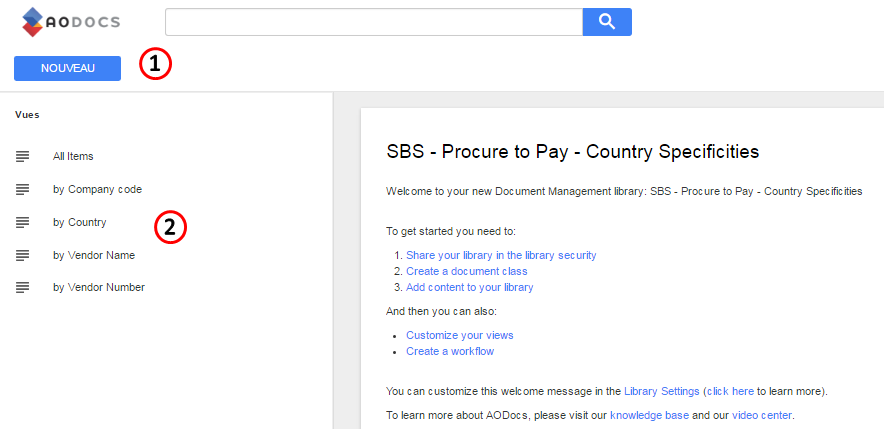The height and width of the screenshot is (429, 884).
Task: Click the list icon beside by Vendor Number
Action: tap(23, 287)
